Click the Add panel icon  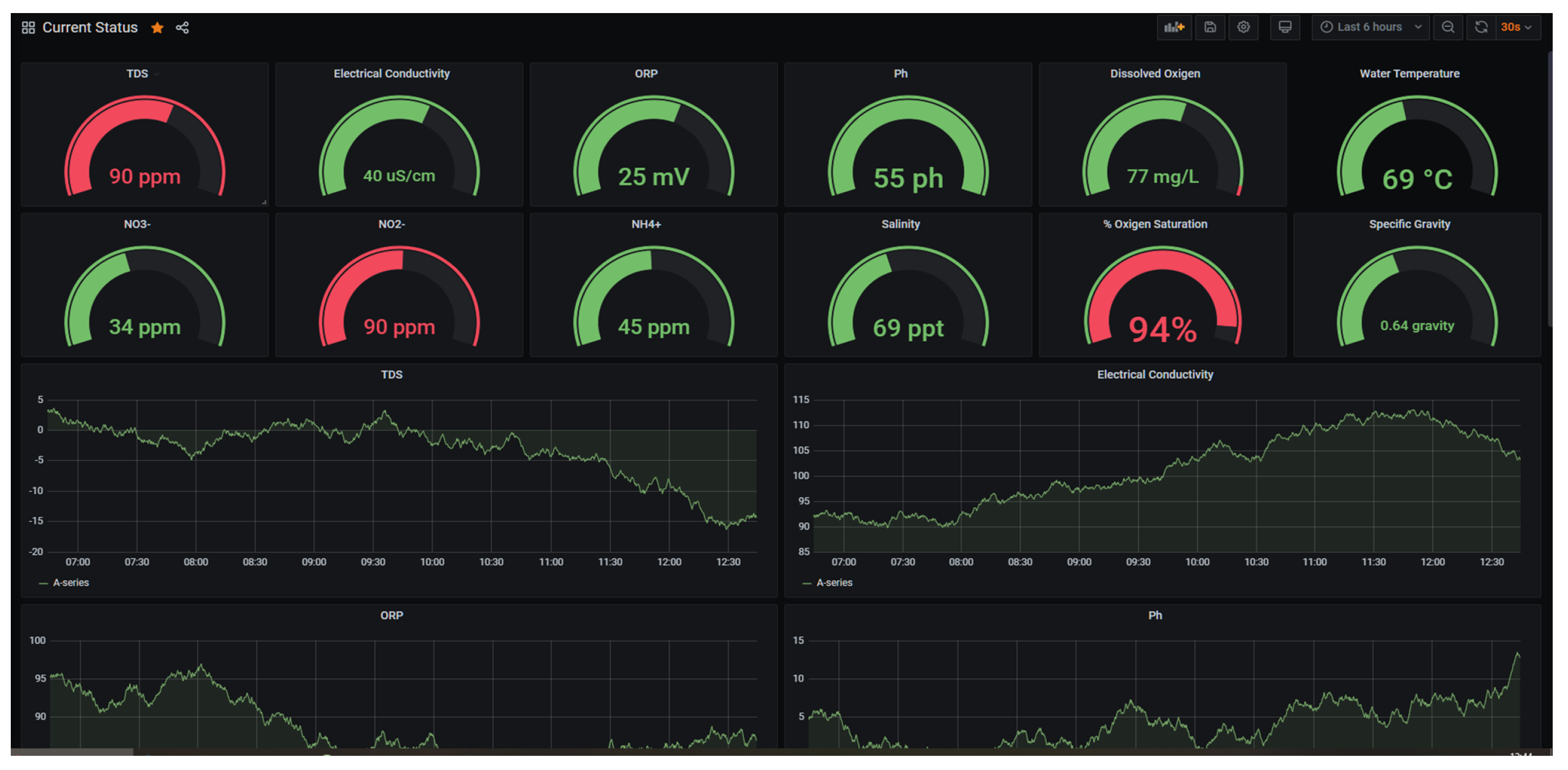point(1174,27)
